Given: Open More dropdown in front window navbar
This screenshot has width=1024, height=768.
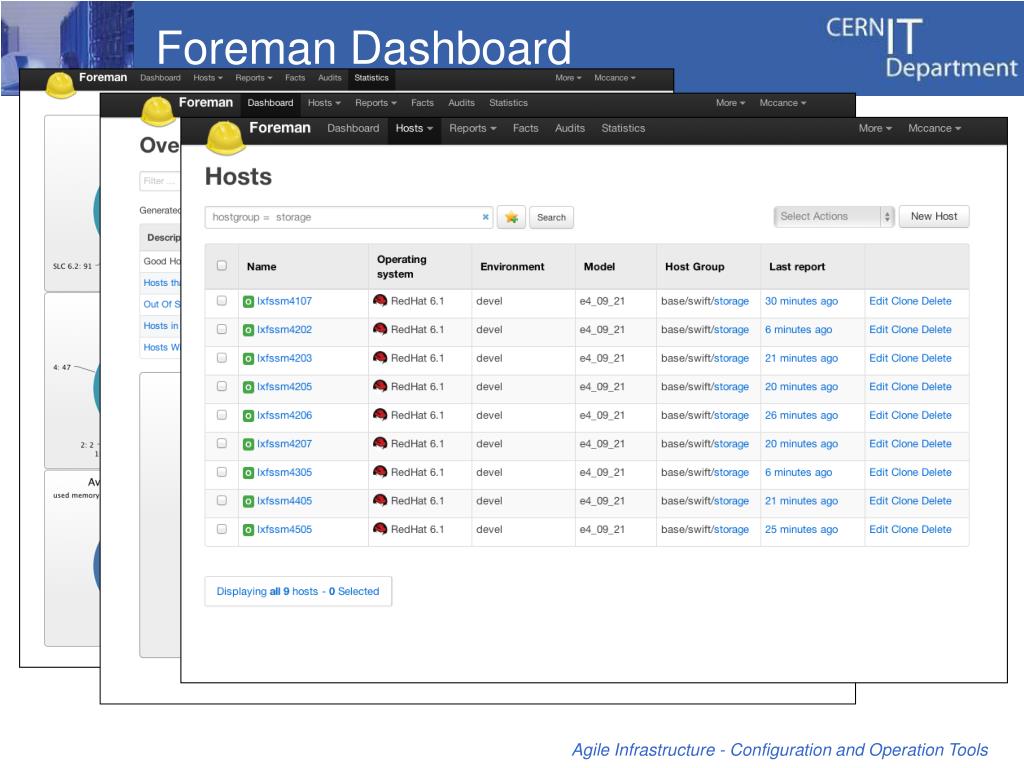Looking at the screenshot, I should pos(875,129).
